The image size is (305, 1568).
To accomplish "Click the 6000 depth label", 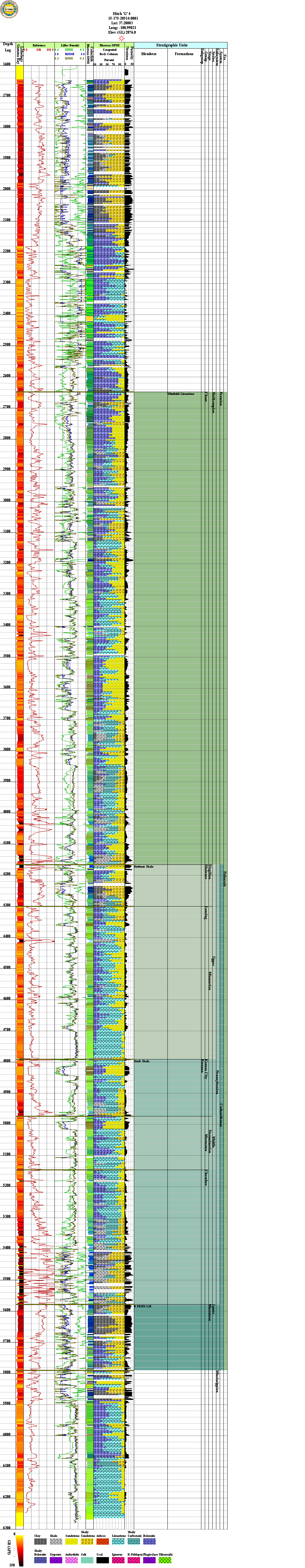I will click(x=7, y=1435).
